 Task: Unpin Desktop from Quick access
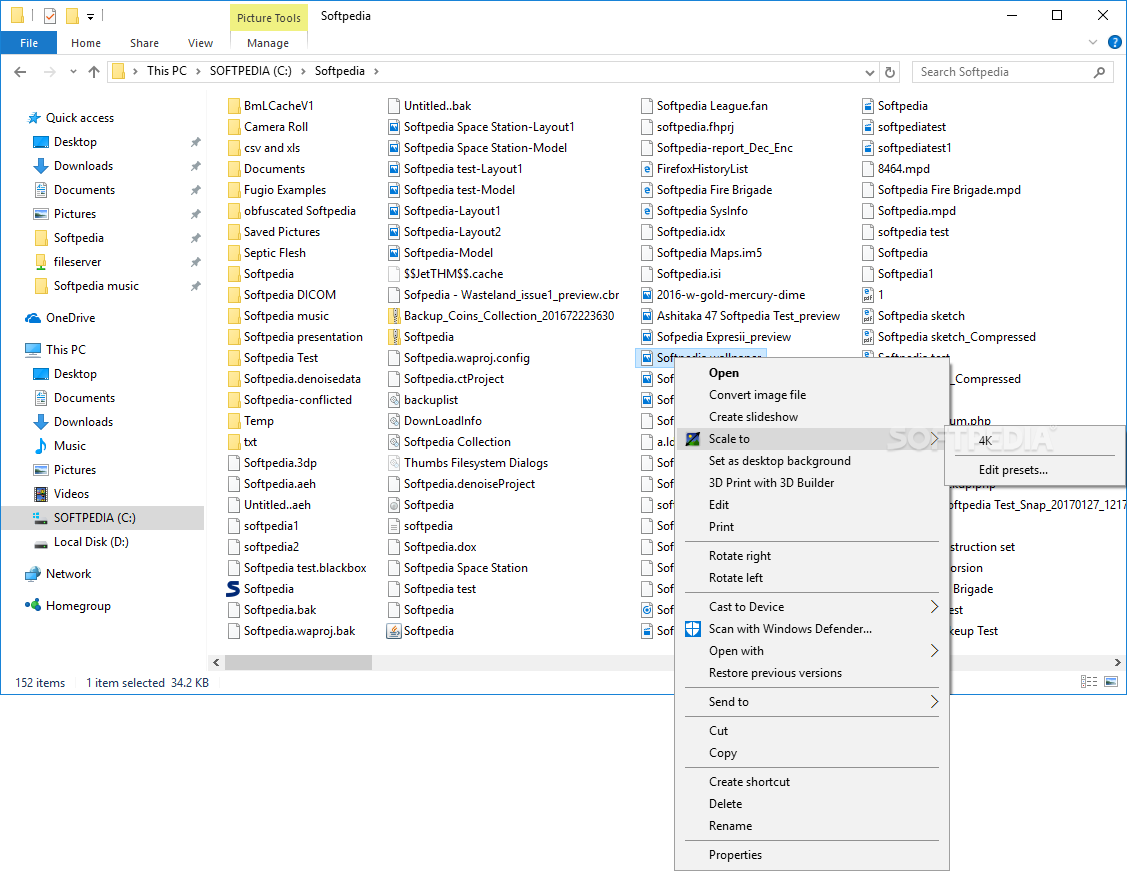pyautogui.click(x=195, y=142)
